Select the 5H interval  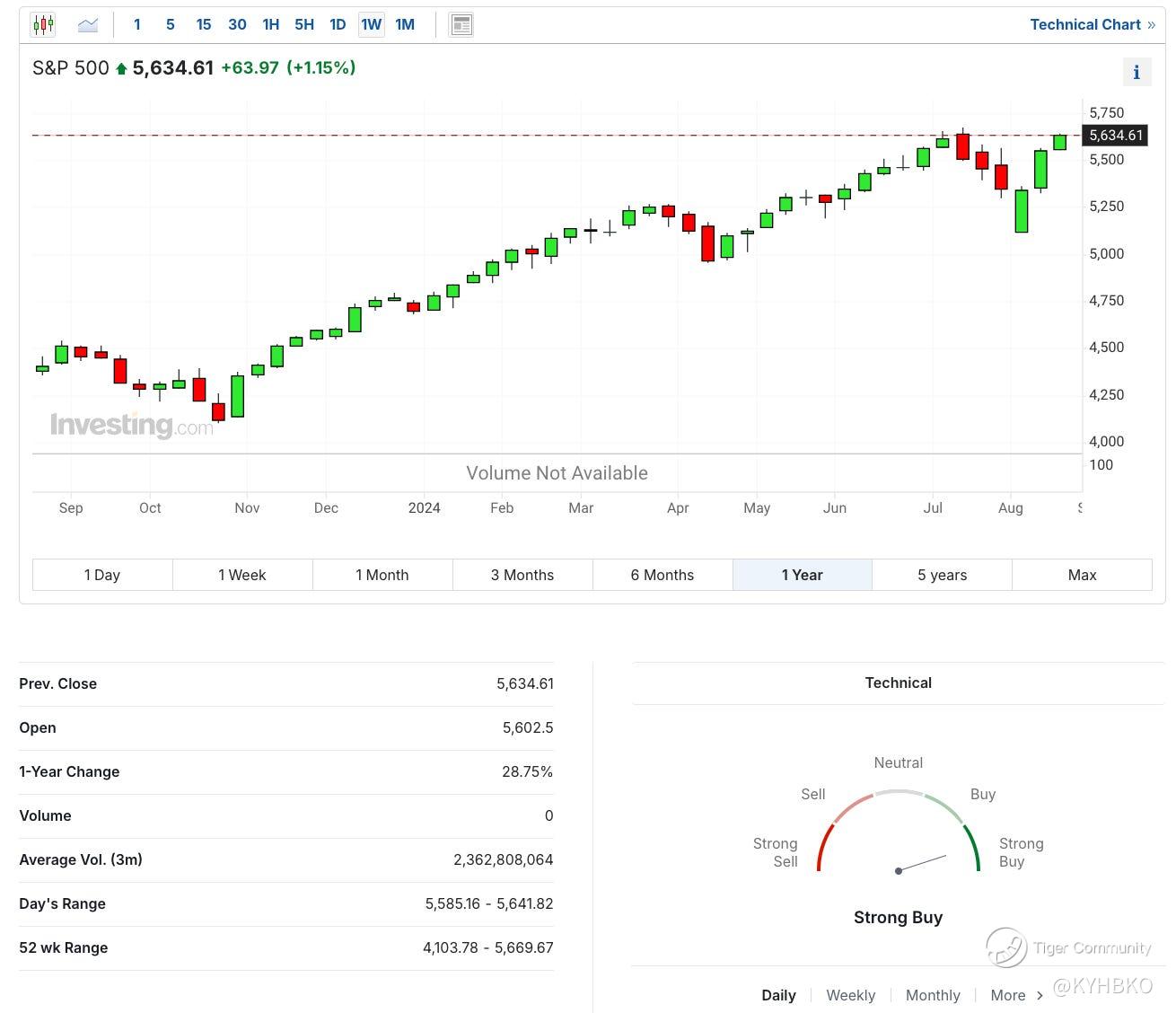point(304,24)
